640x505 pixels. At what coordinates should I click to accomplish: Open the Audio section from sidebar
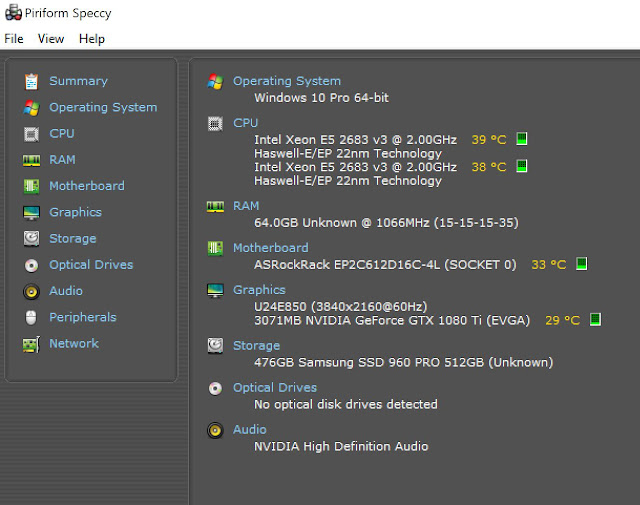(x=66, y=291)
